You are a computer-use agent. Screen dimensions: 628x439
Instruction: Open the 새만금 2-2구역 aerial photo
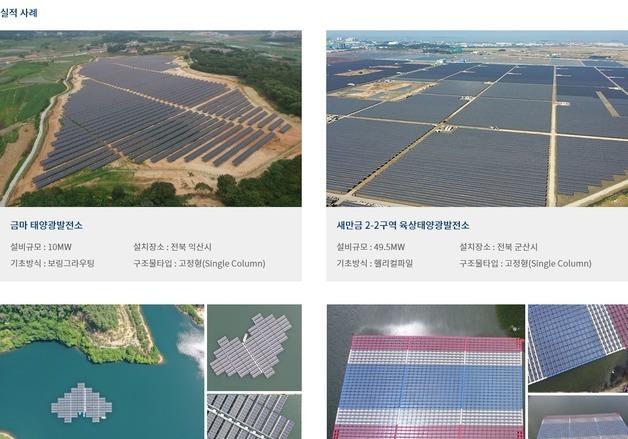click(x=477, y=119)
